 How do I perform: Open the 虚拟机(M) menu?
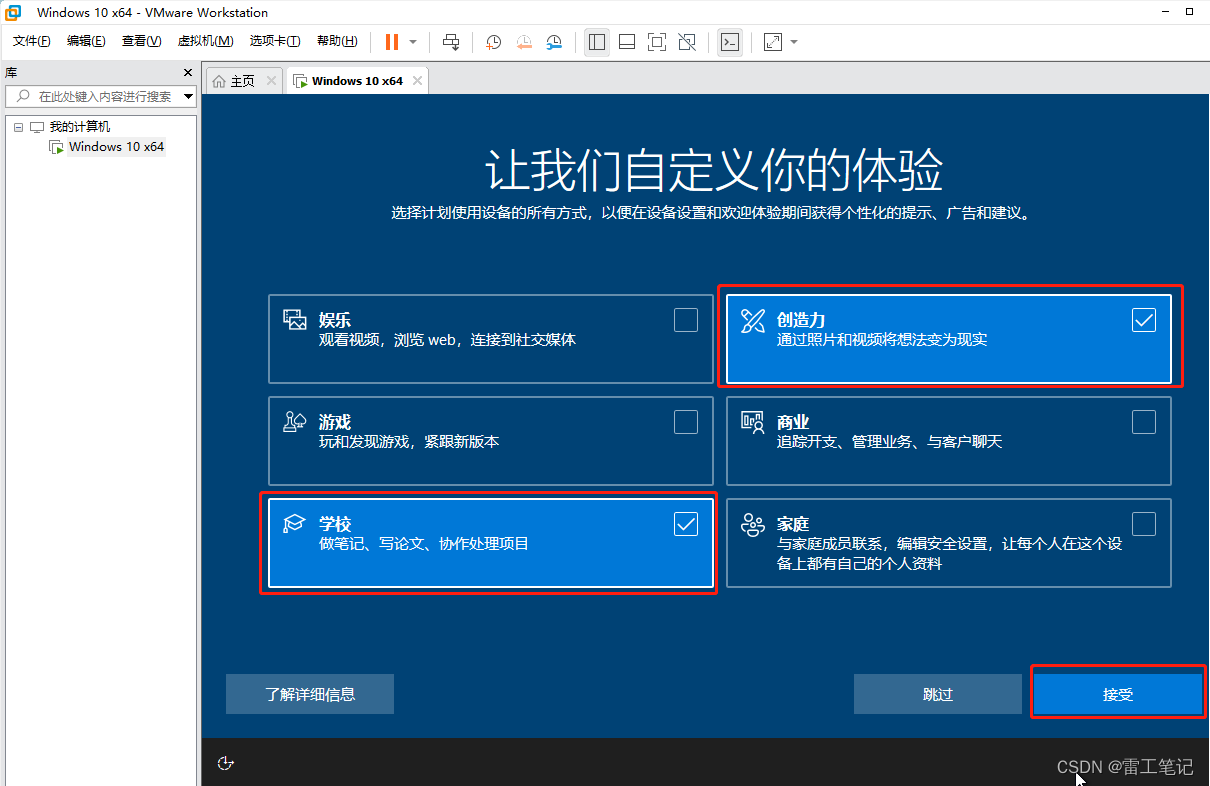(205, 41)
